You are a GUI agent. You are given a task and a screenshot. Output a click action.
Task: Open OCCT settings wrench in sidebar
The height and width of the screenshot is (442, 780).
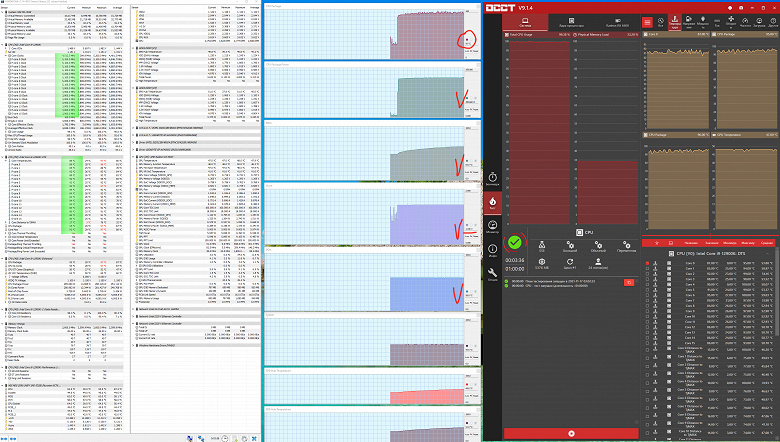pos(492,273)
